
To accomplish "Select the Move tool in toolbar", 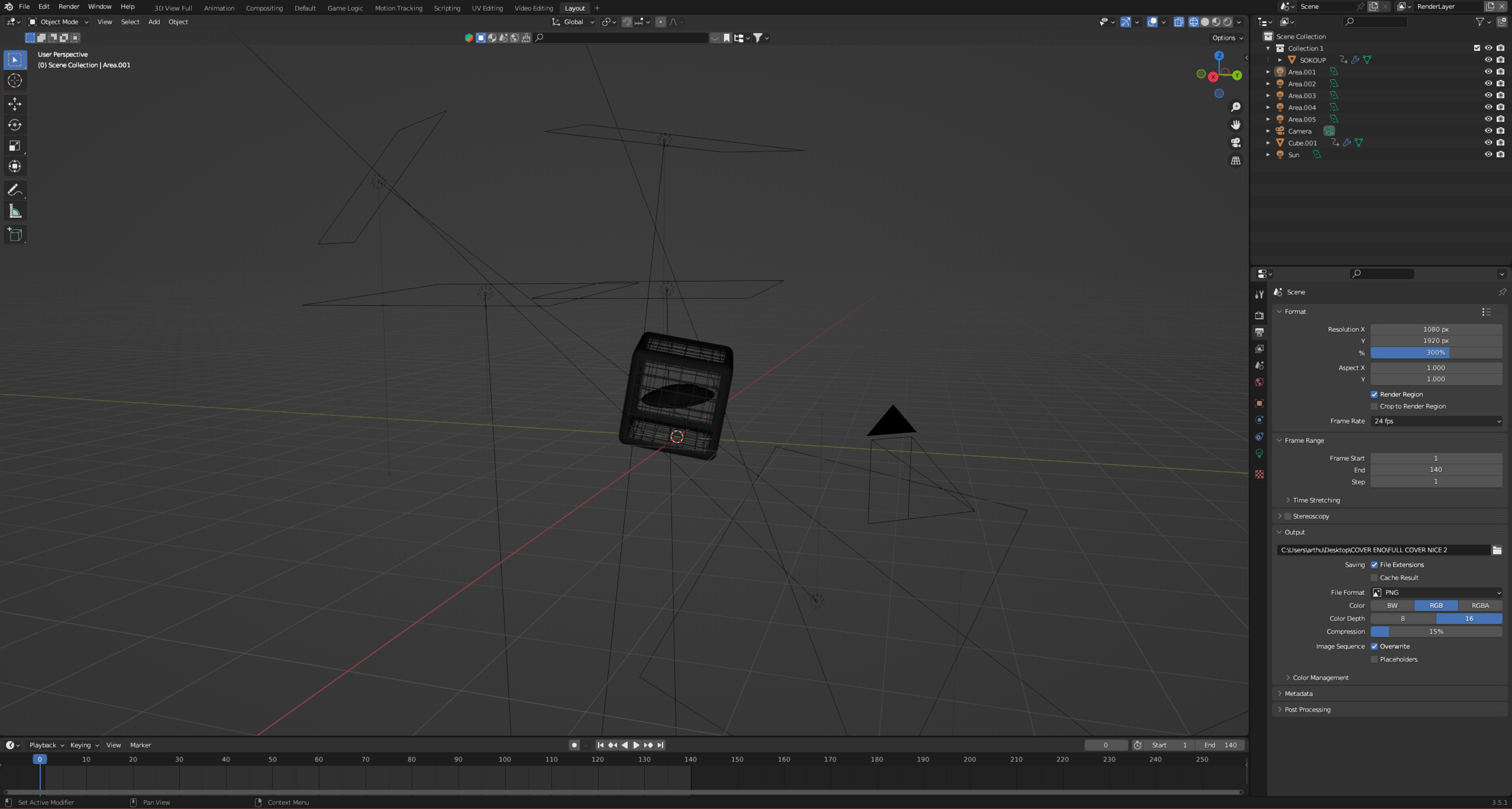I will tap(15, 104).
